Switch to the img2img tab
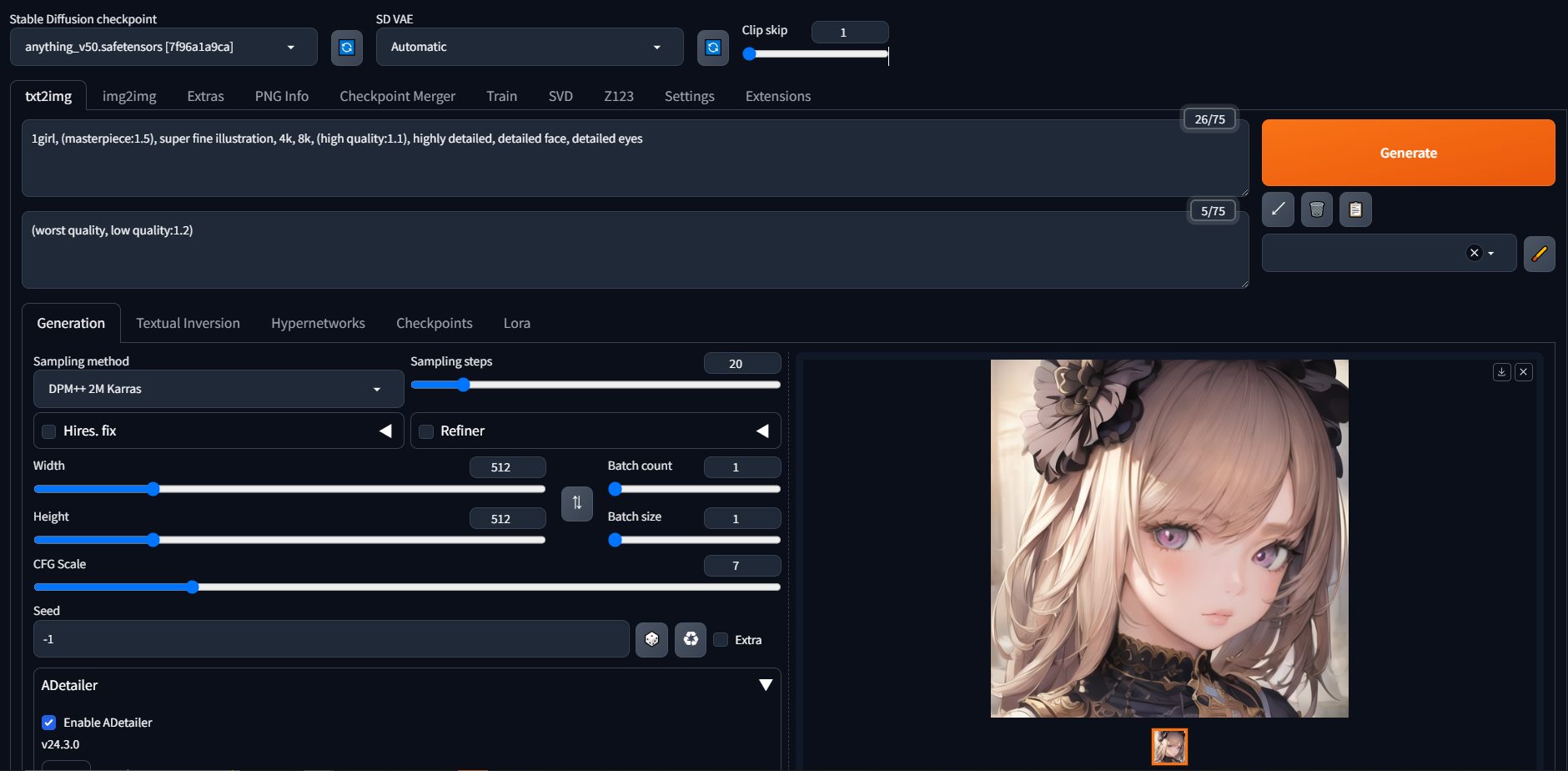Viewport: 1568px width, 771px height. [x=129, y=97]
